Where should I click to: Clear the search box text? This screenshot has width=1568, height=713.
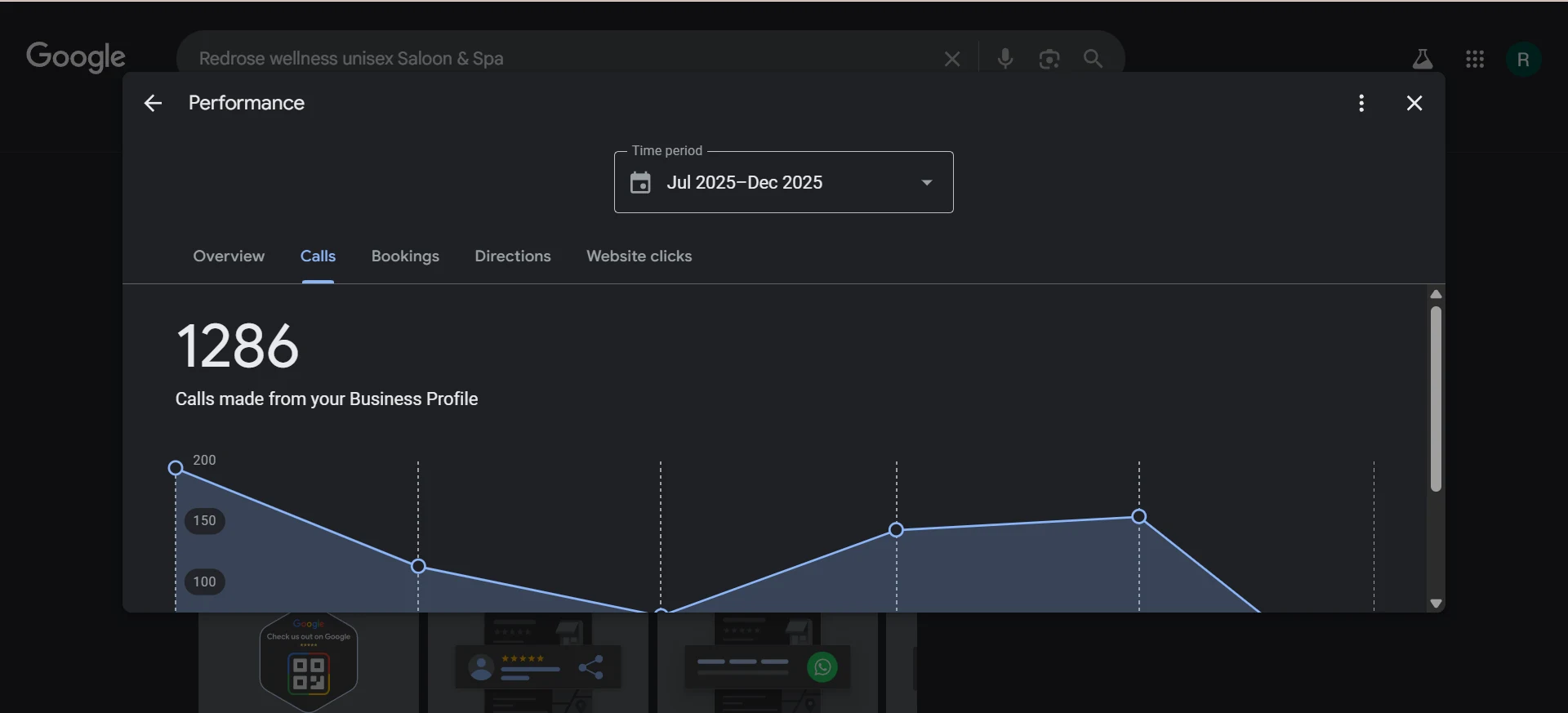(951, 59)
